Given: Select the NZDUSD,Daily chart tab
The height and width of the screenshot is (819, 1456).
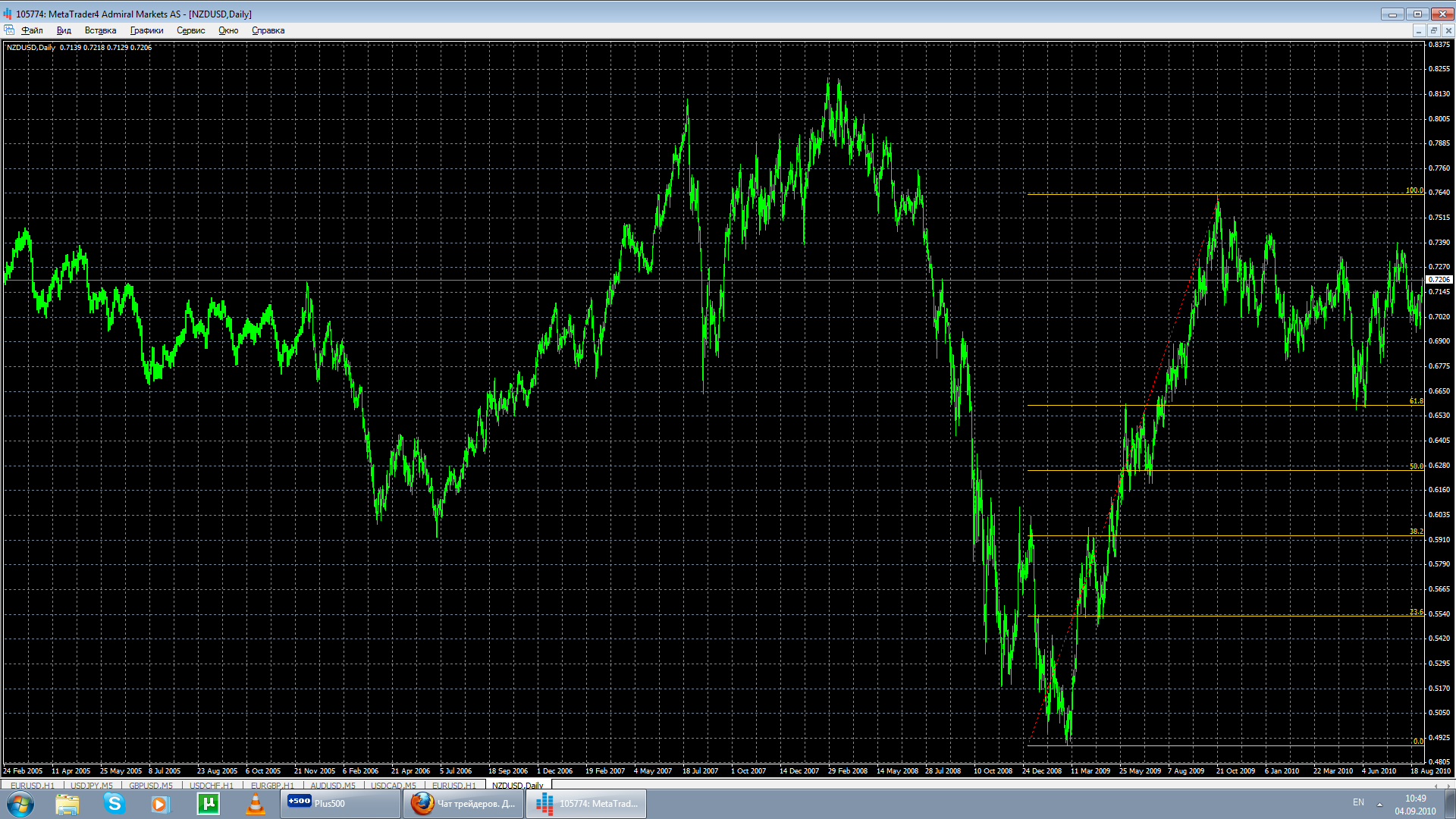Looking at the screenshot, I should coord(518,785).
